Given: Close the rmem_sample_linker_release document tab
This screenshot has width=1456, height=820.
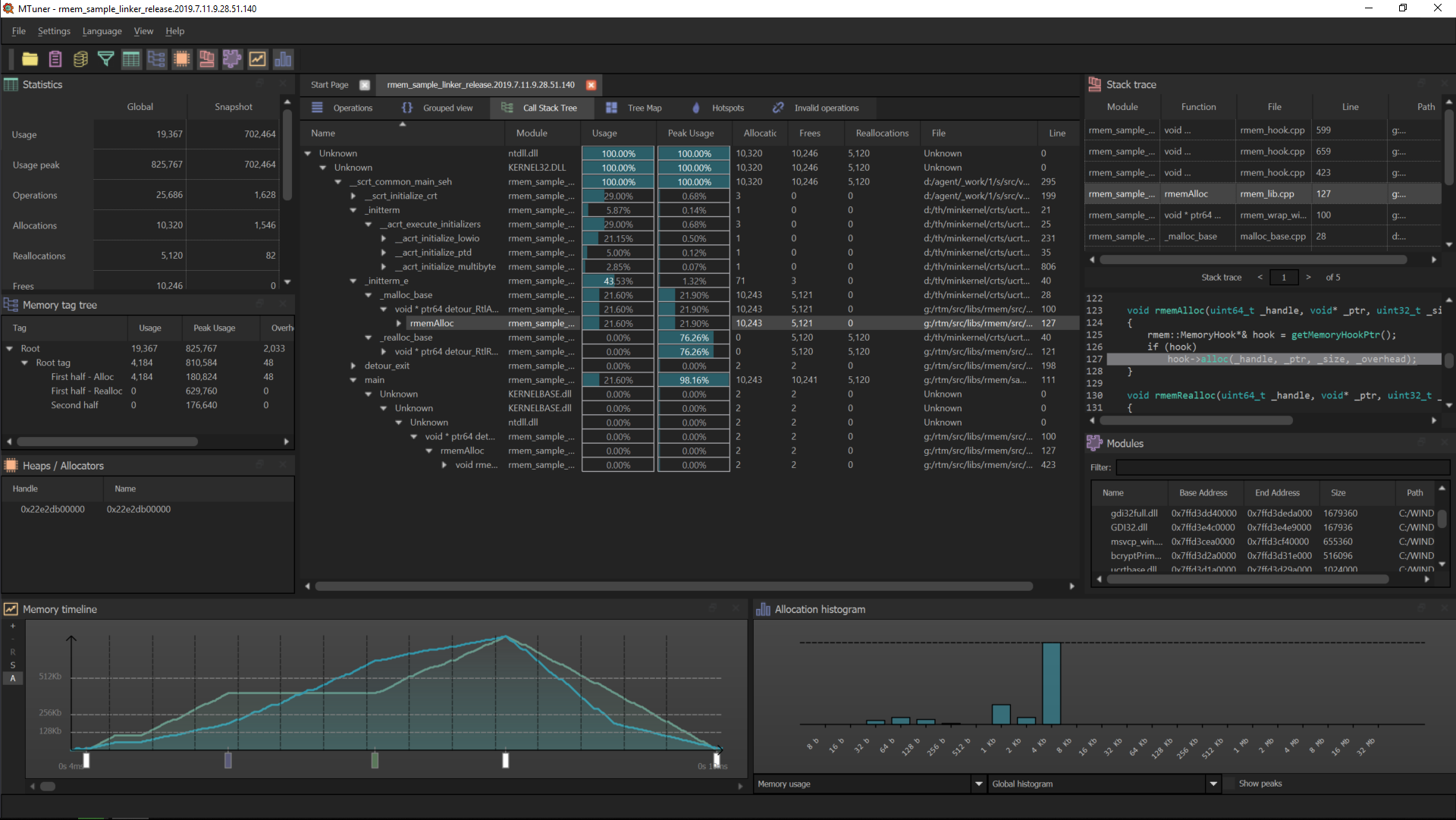Looking at the screenshot, I should pyautogui.click(x=591, y=85).
